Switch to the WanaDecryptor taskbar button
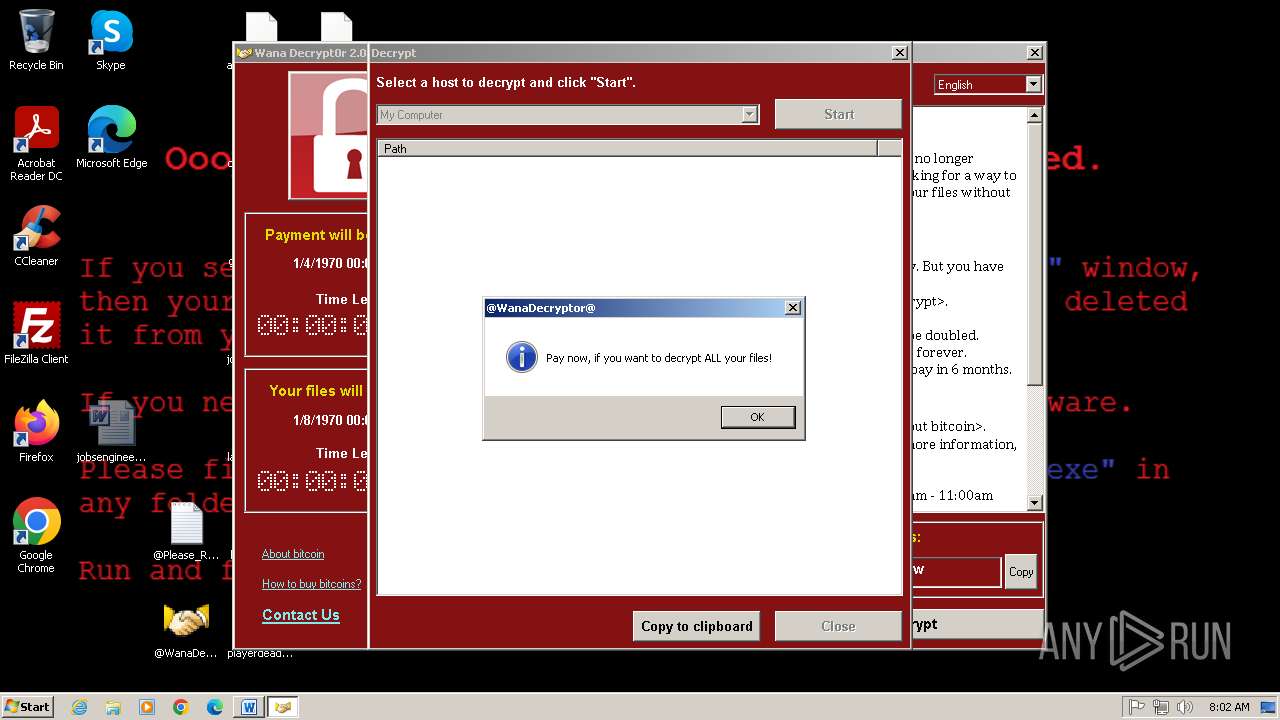This screenshot has width=1280, height=720. point(283,707)
